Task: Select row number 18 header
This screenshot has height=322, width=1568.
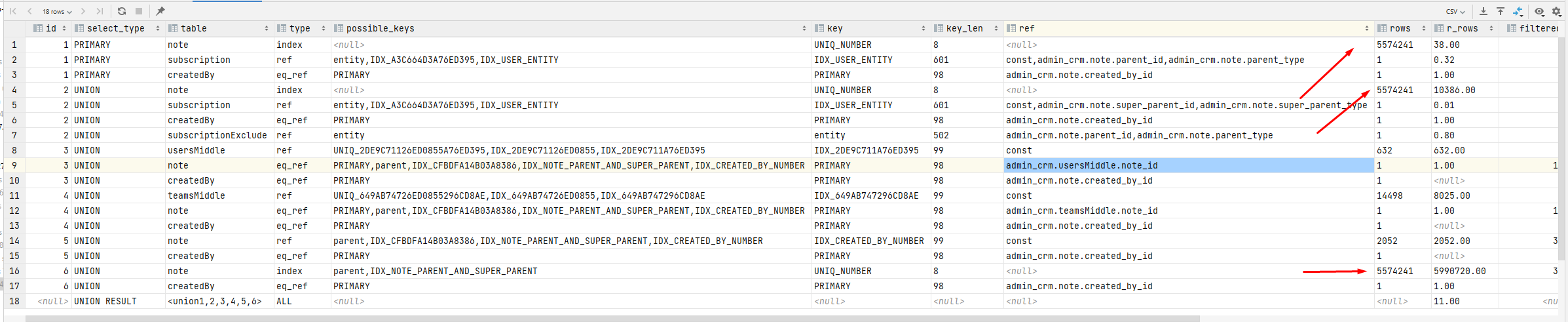Action: (x=14, y=302)
